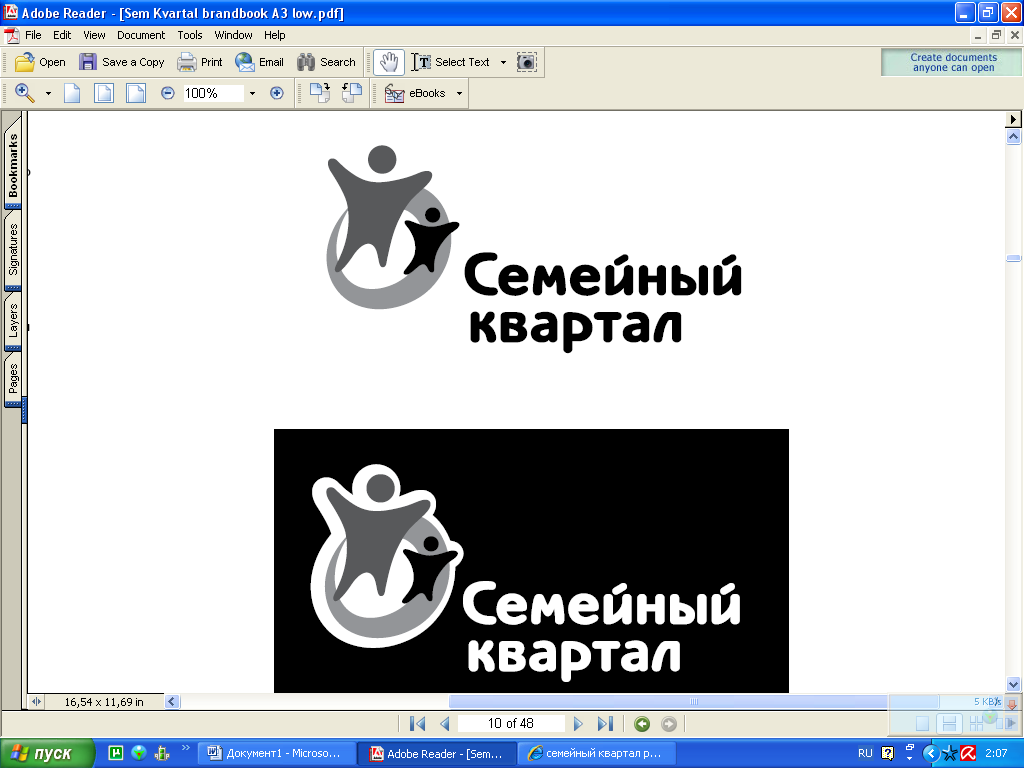Show the Bookmarks side panel tab

click(x=13, y=165)
